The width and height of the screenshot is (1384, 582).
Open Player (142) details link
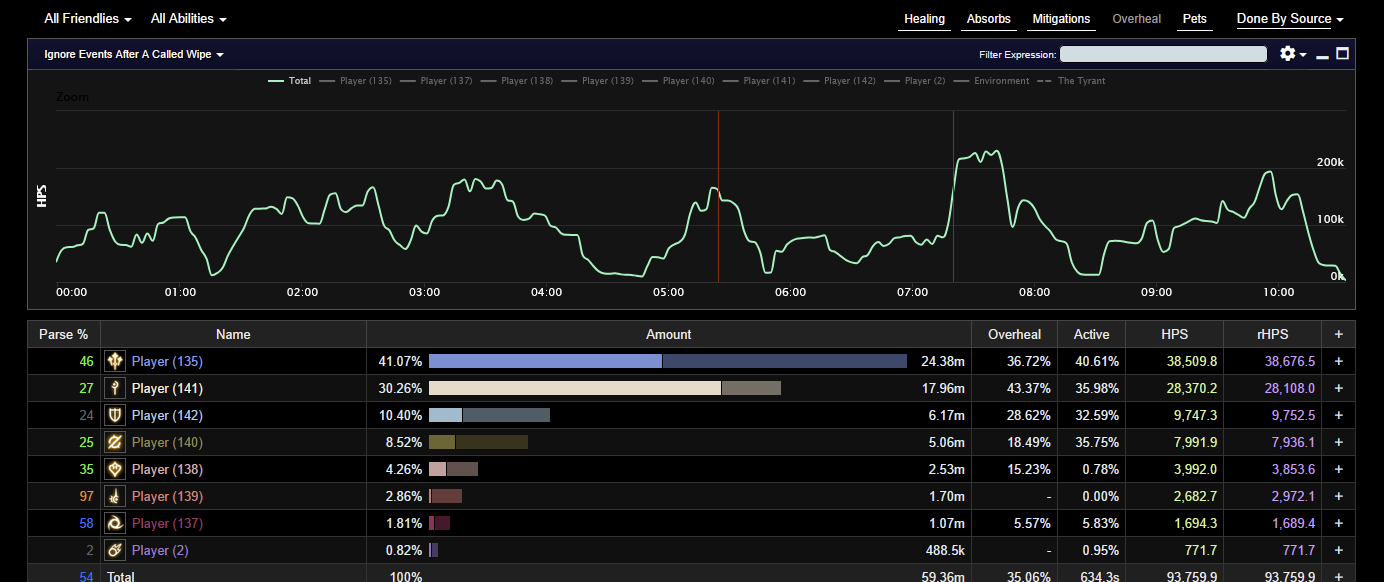(x=166, y=415)
